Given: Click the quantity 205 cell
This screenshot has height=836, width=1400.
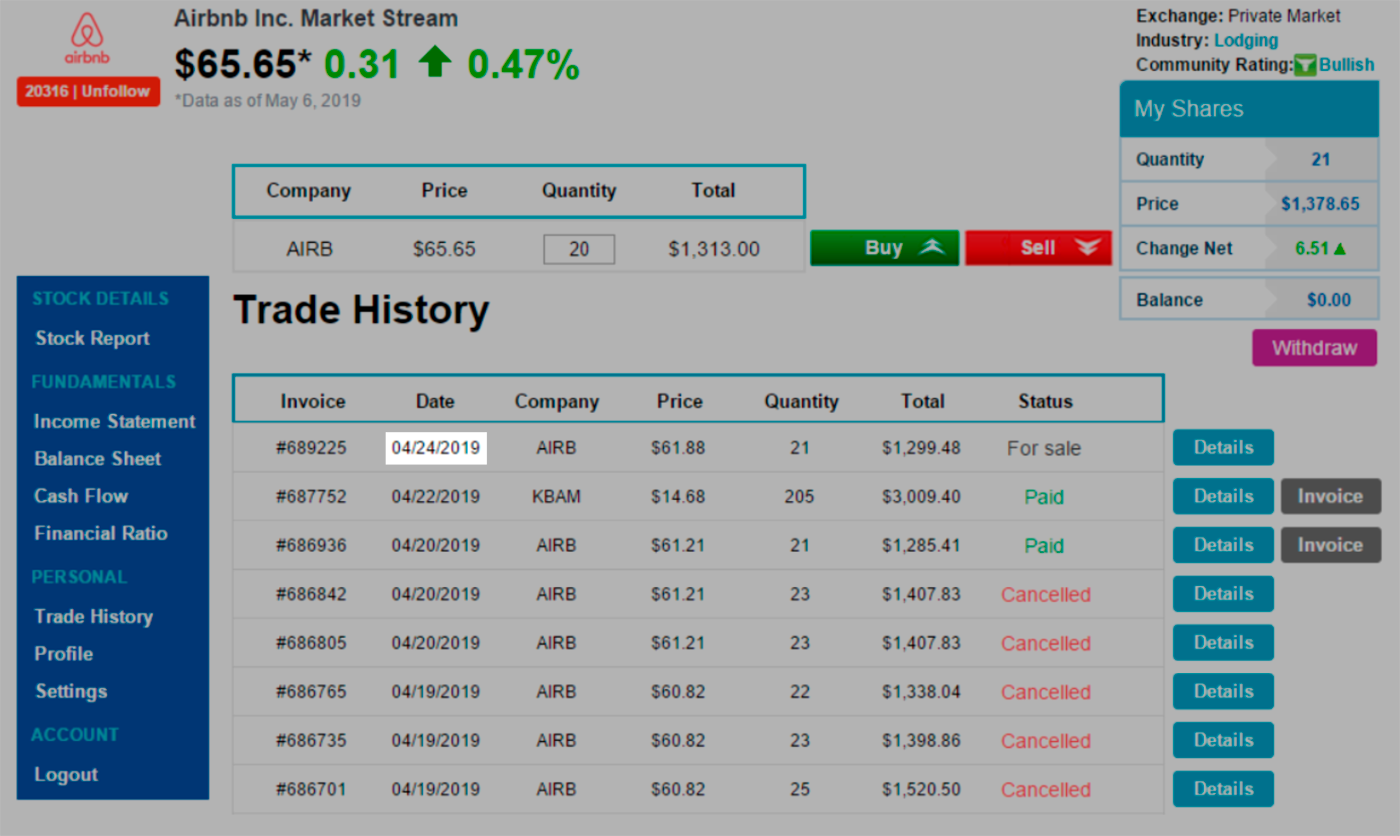Looking at the screenshot, I should point(799,496).
